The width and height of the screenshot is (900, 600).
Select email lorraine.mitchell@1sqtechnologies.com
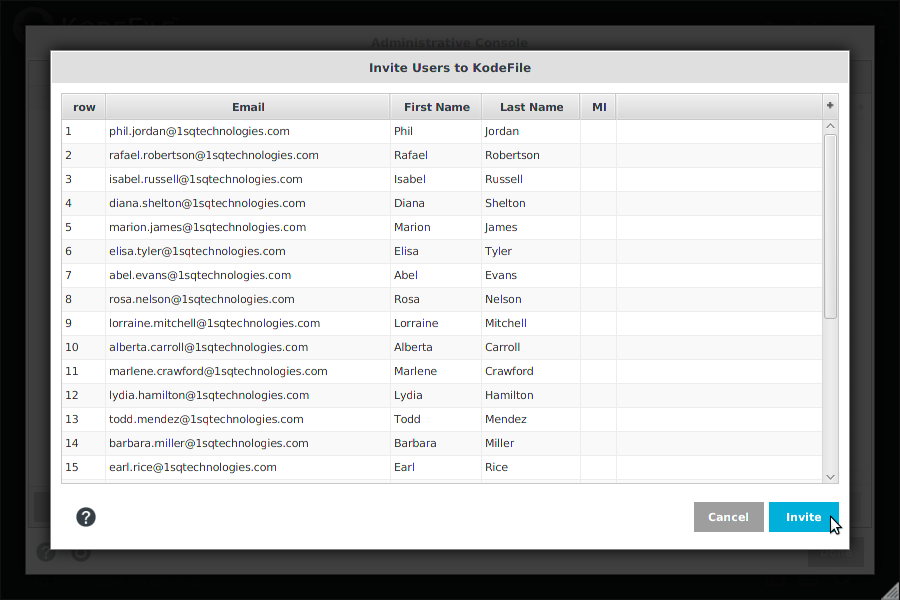click(x=248, y=324)
